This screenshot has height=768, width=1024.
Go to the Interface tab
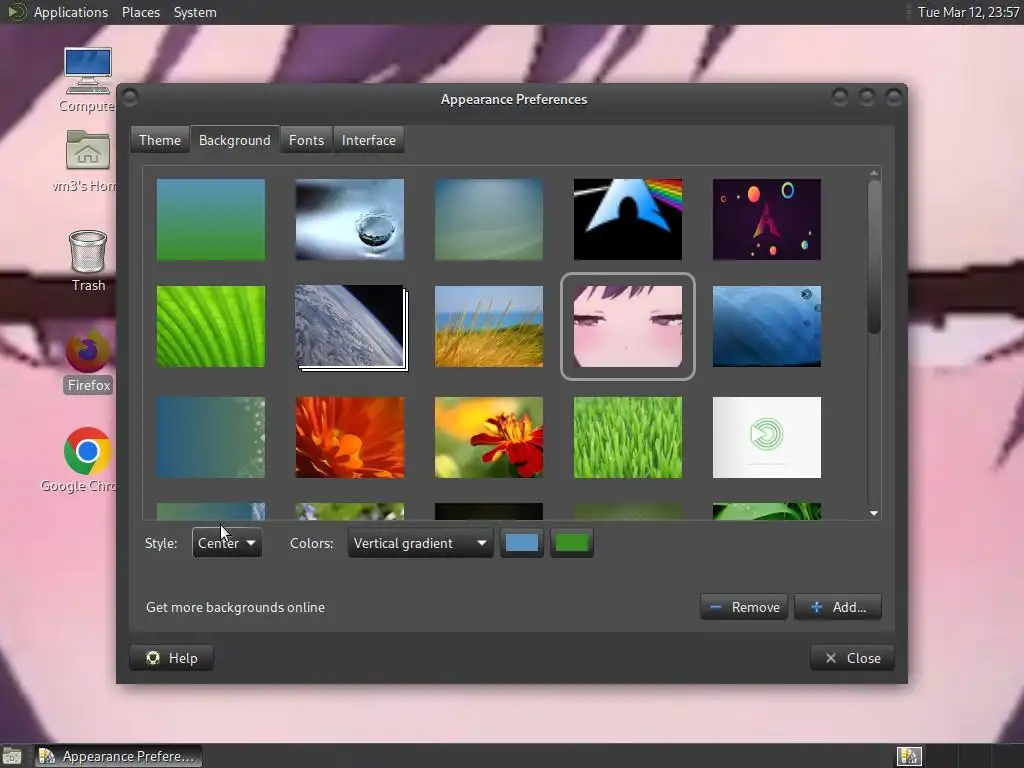click(x=368, y=140)
